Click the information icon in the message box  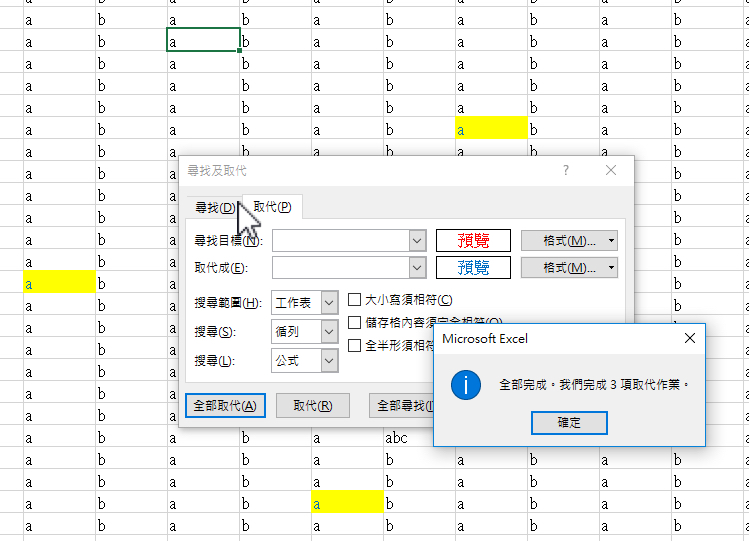pos(466,385)
